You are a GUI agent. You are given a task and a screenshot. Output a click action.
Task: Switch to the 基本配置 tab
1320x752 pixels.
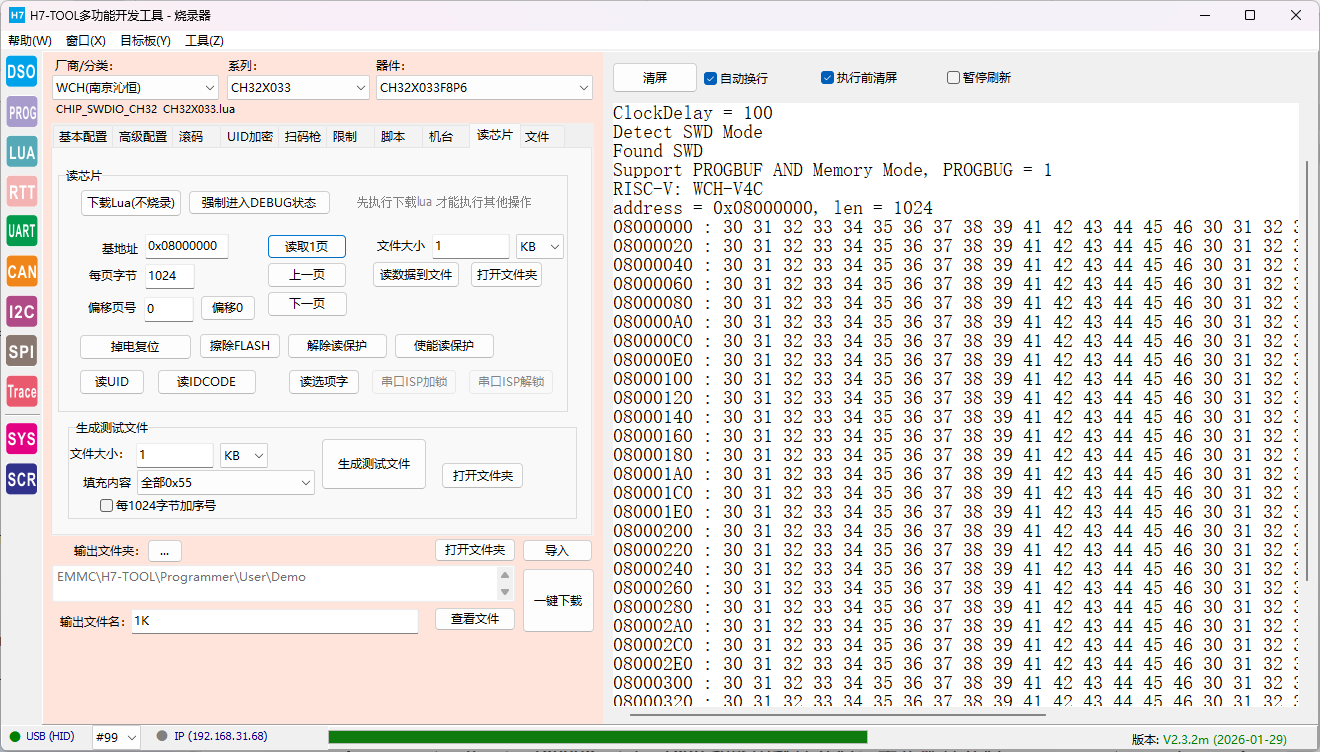click(83, 137)
